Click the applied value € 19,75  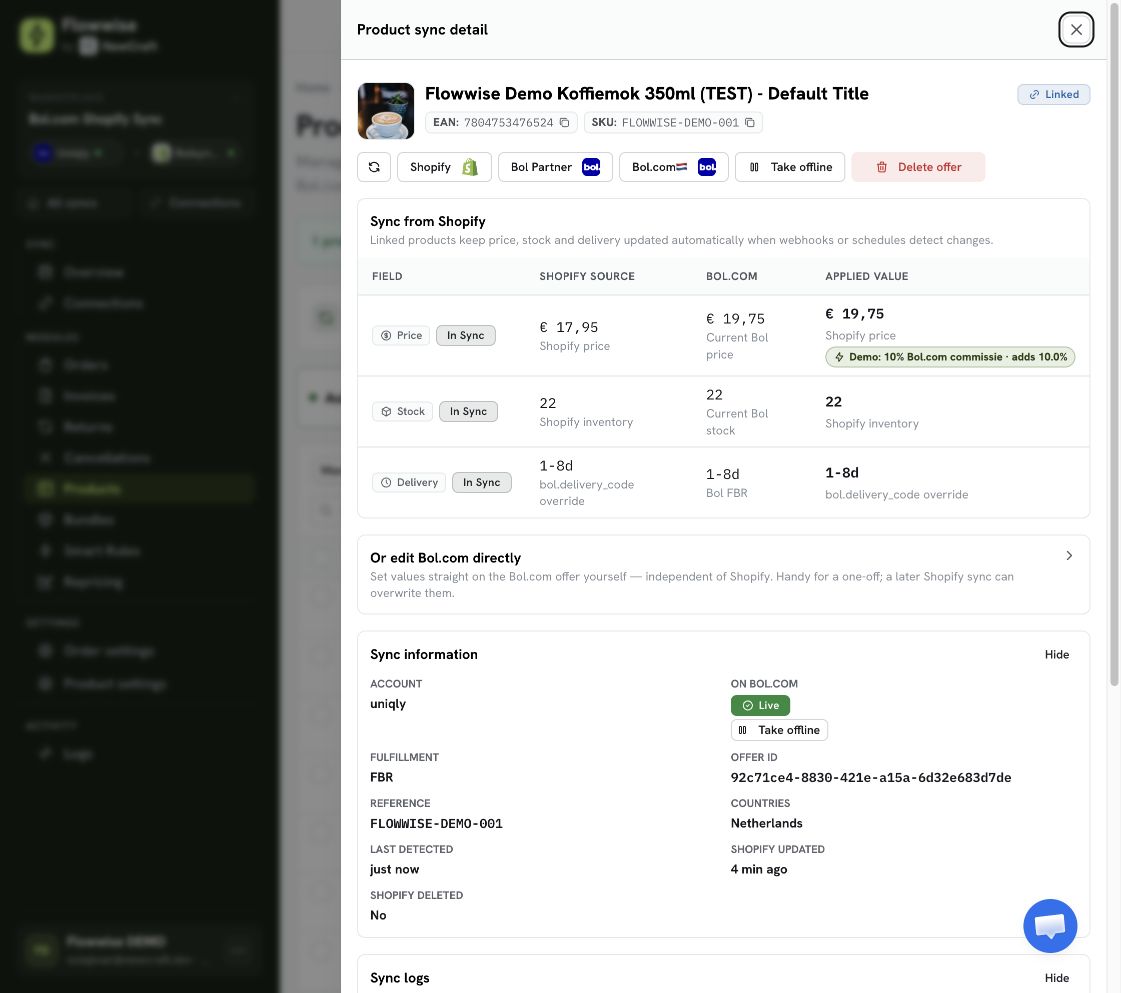(x=854, y=314)
